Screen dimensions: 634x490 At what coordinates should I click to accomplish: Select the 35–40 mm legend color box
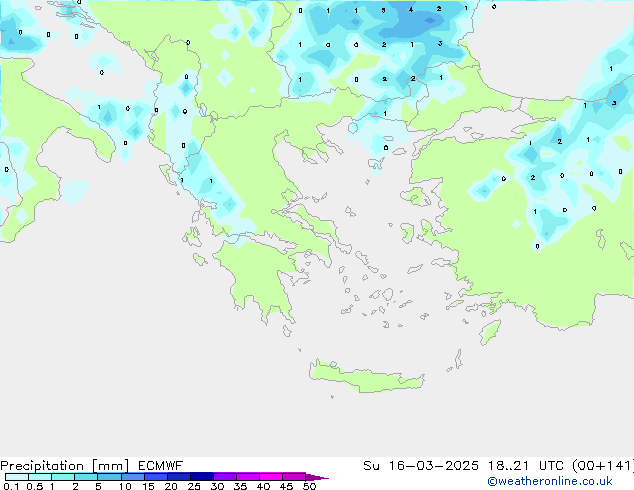(x=248, y=477)
